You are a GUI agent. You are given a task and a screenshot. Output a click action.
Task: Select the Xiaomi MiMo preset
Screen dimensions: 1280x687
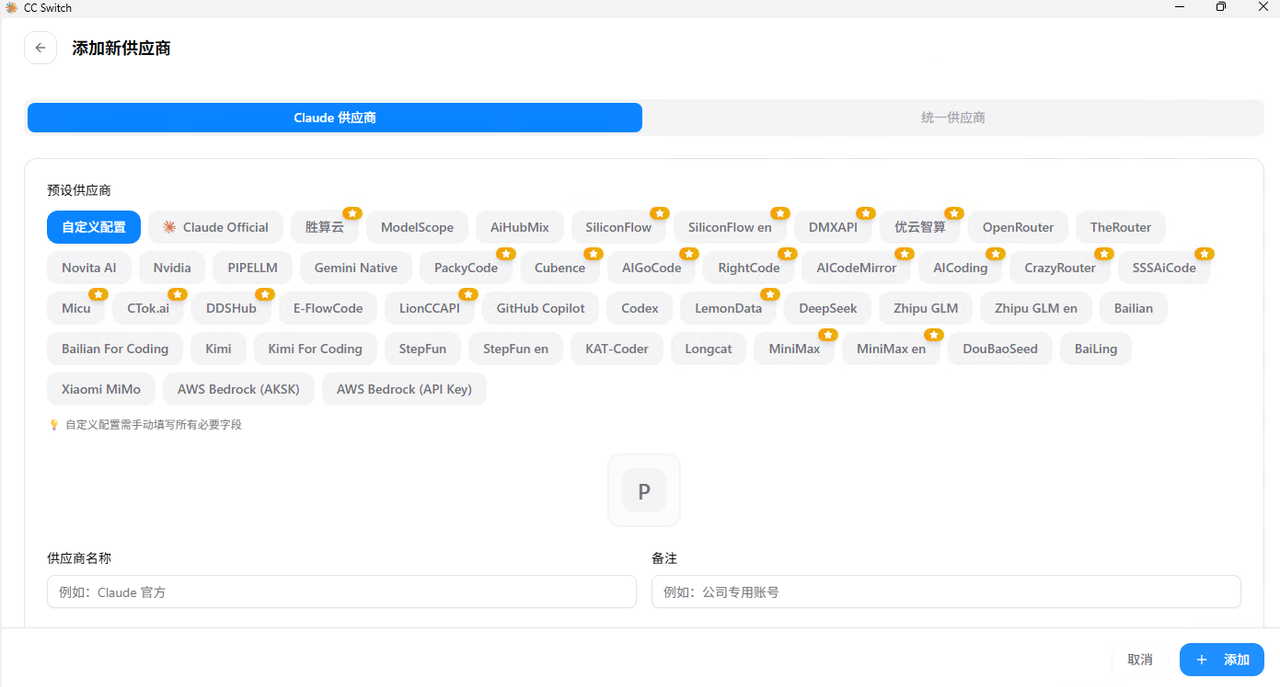point(101,389)
